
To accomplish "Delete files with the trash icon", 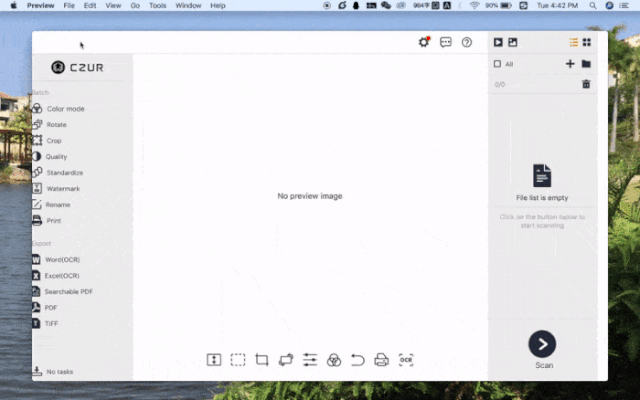I will tap(586, 84).
